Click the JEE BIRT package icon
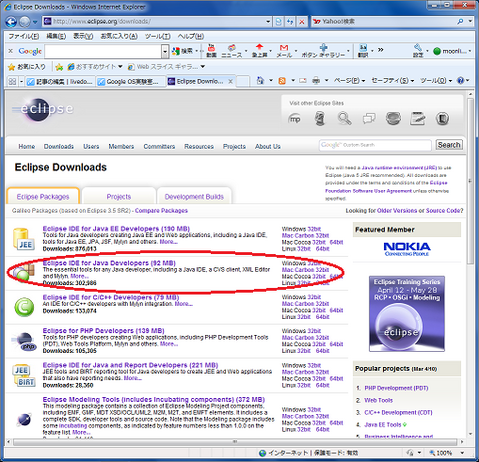The height and width of the screenshot is (462, 479). (x=24, y=375)
